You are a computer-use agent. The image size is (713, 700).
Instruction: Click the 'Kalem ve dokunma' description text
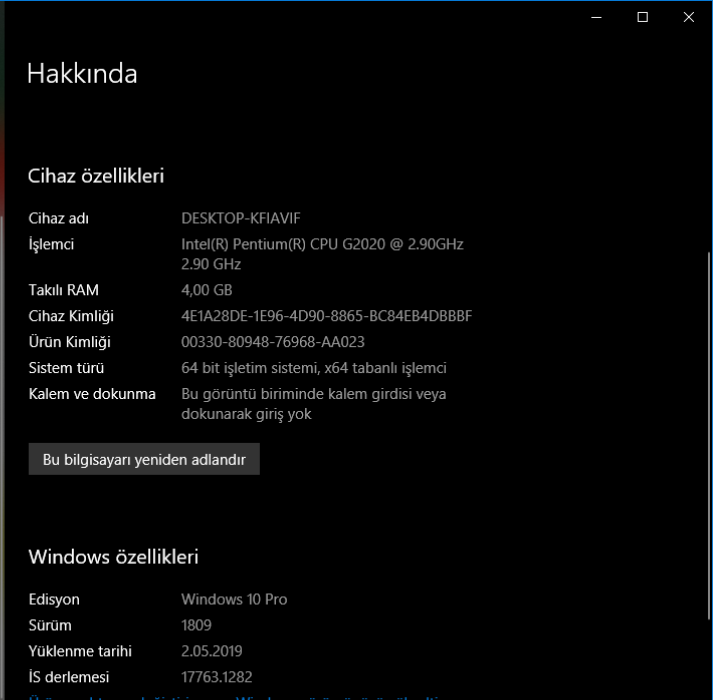tap(313, 403)
